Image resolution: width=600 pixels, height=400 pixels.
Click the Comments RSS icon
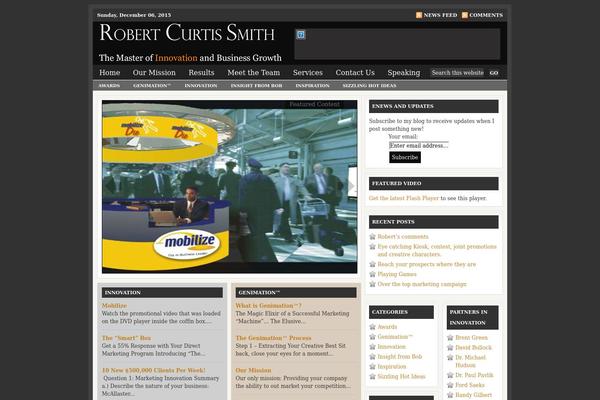(465, 15)
